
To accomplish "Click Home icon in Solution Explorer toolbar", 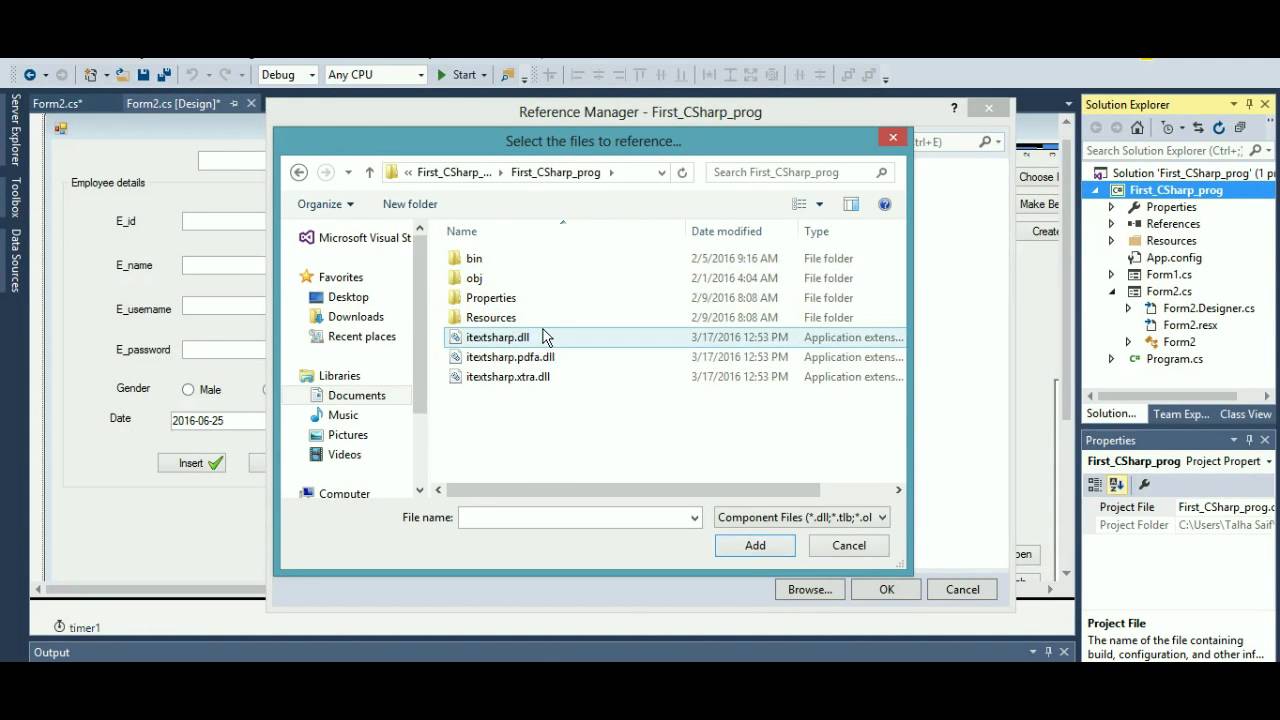I will (1137, 128).
